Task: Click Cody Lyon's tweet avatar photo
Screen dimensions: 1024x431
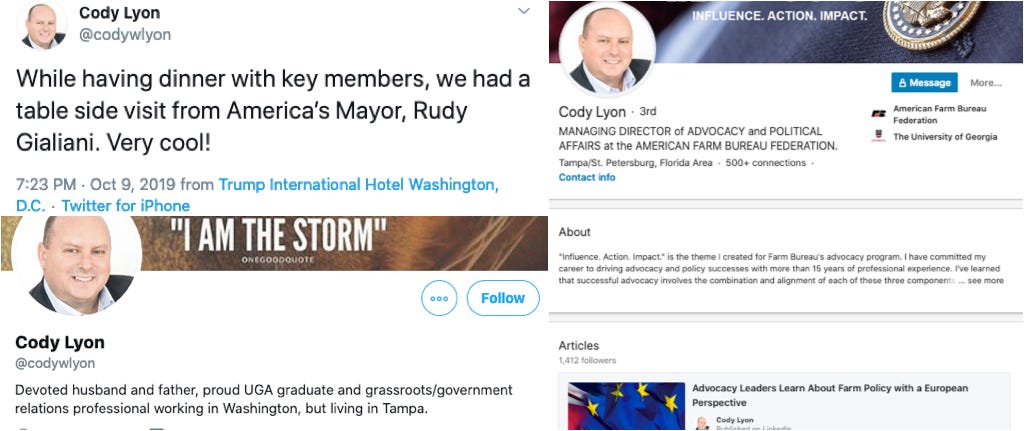Action: 43,26
